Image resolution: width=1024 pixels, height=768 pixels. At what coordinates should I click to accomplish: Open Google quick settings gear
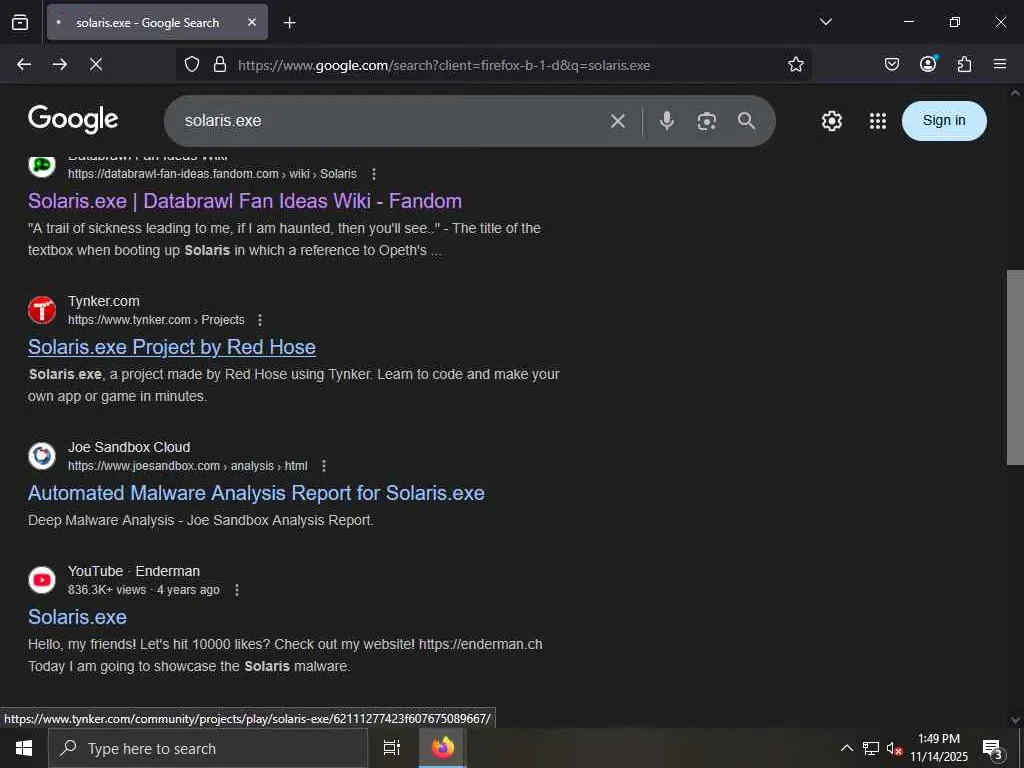831,121
